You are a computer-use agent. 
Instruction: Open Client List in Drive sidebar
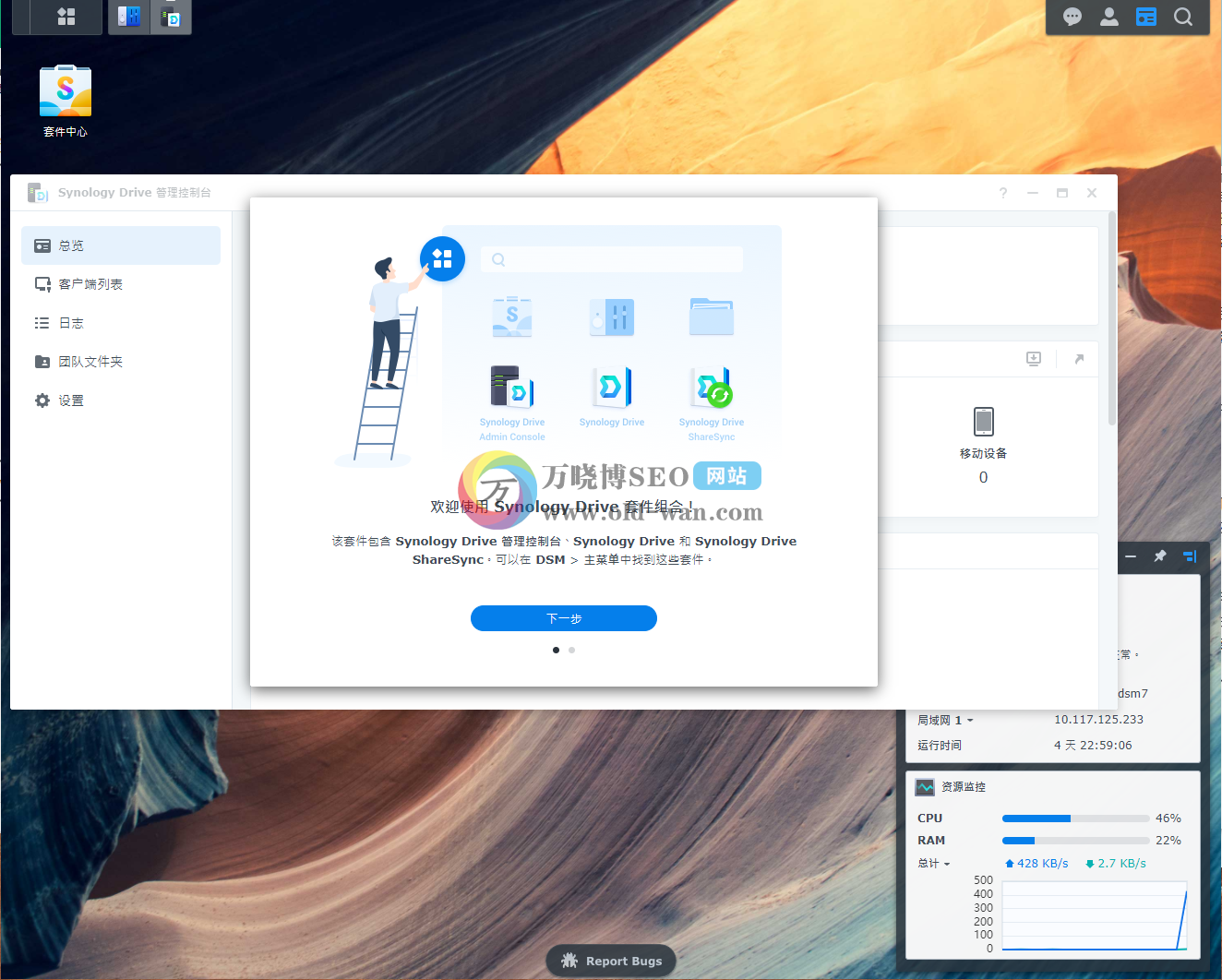point(121,284)
